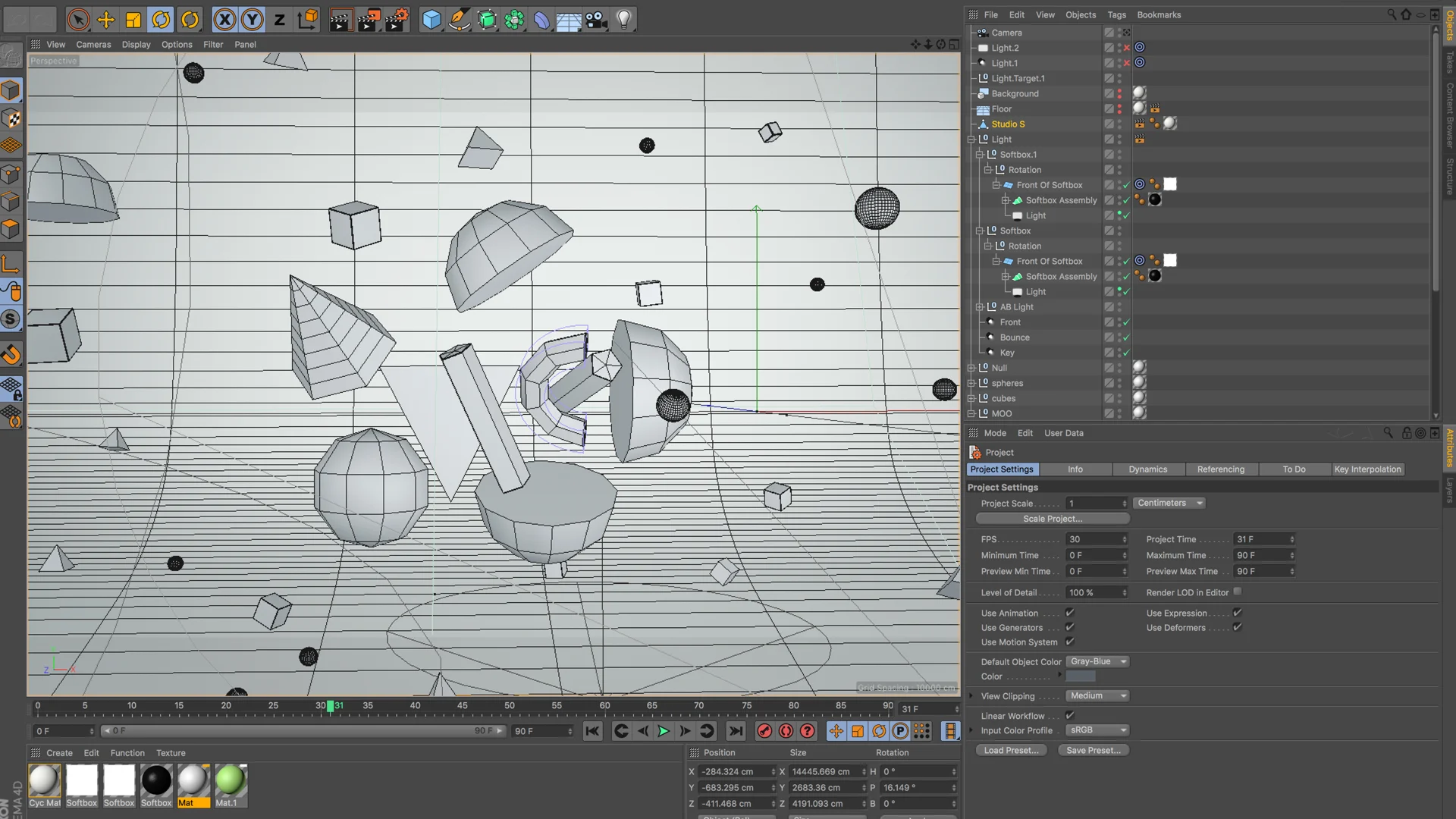Screen dimensions: 1456x819
Task: Click the Spline Pen tool icon
Action: tap(459, 20)
